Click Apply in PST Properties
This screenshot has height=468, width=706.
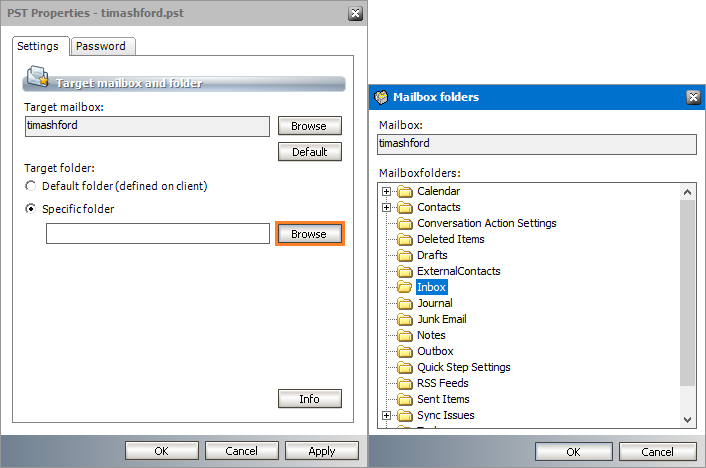[x=321, y=451]
